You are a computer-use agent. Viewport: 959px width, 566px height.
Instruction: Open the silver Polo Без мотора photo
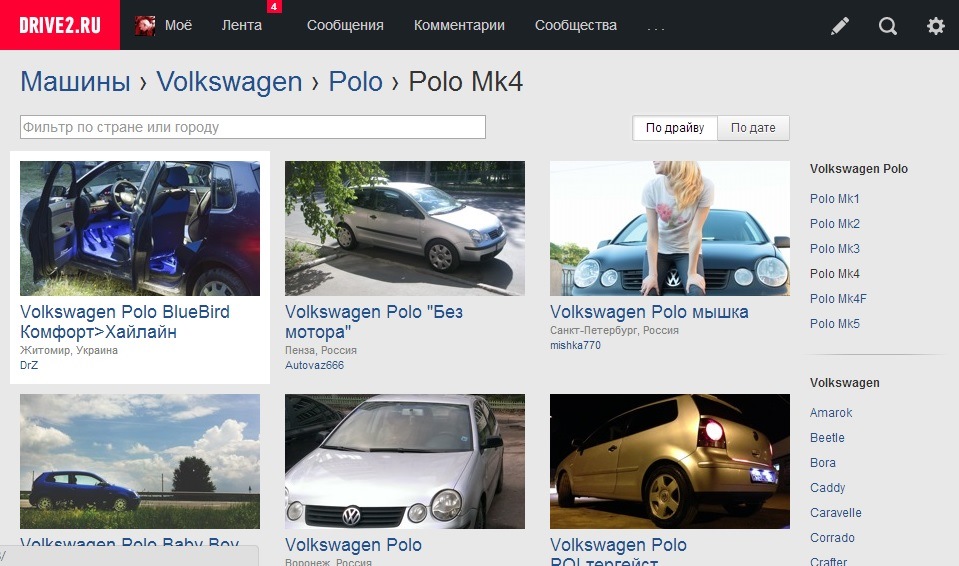pyautogui.click(x=405, y=228)
